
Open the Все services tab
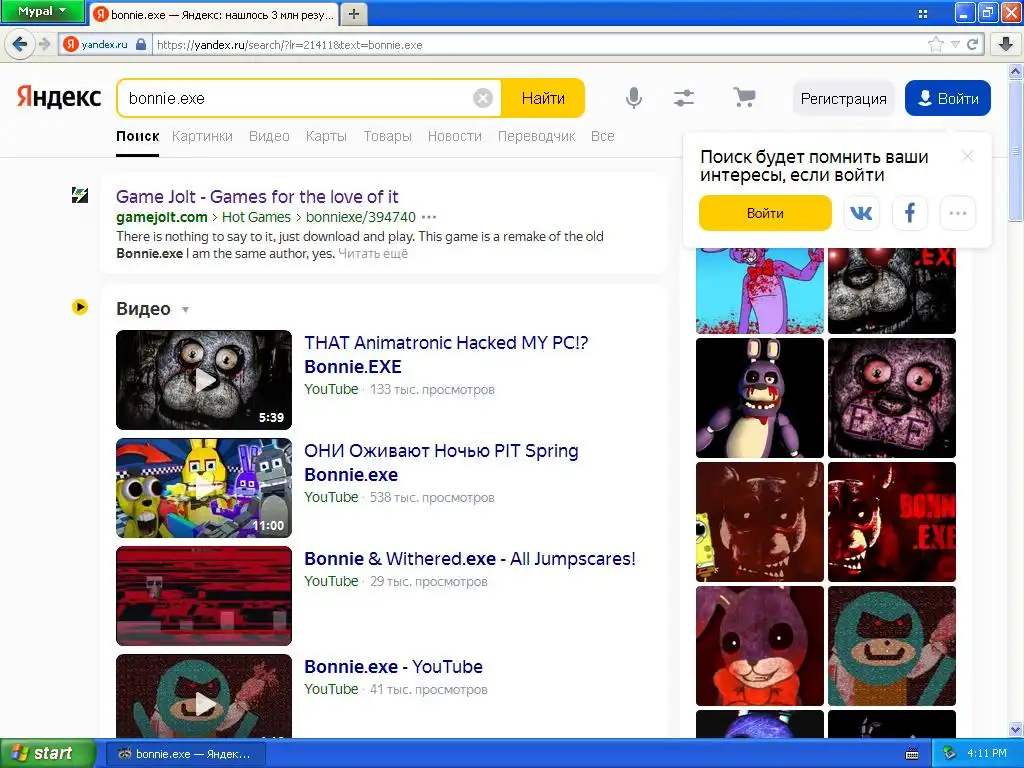(x=602, y=136)
